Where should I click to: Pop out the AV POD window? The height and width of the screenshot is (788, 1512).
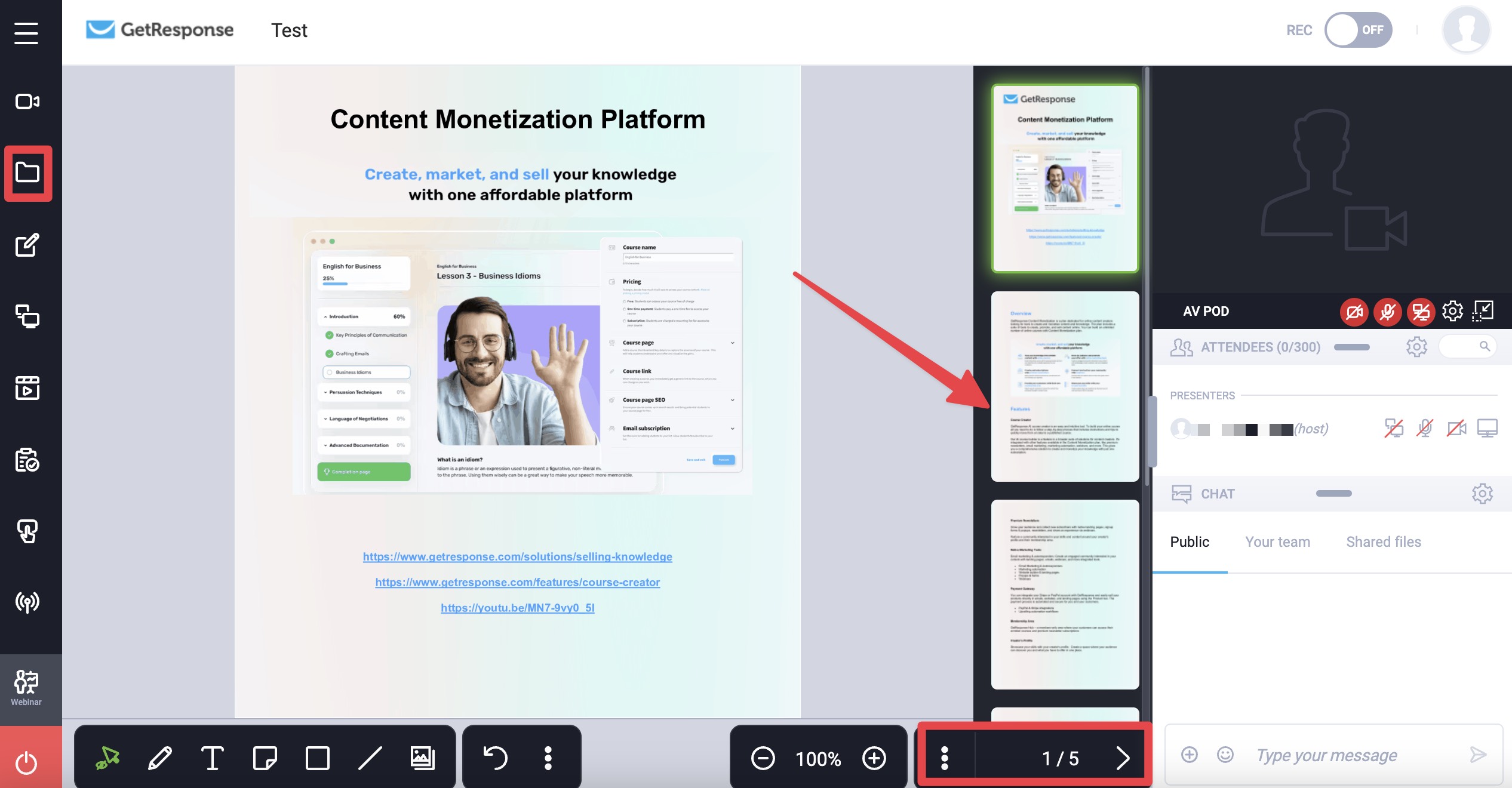pyautogui.click(x=1484, y=311)
